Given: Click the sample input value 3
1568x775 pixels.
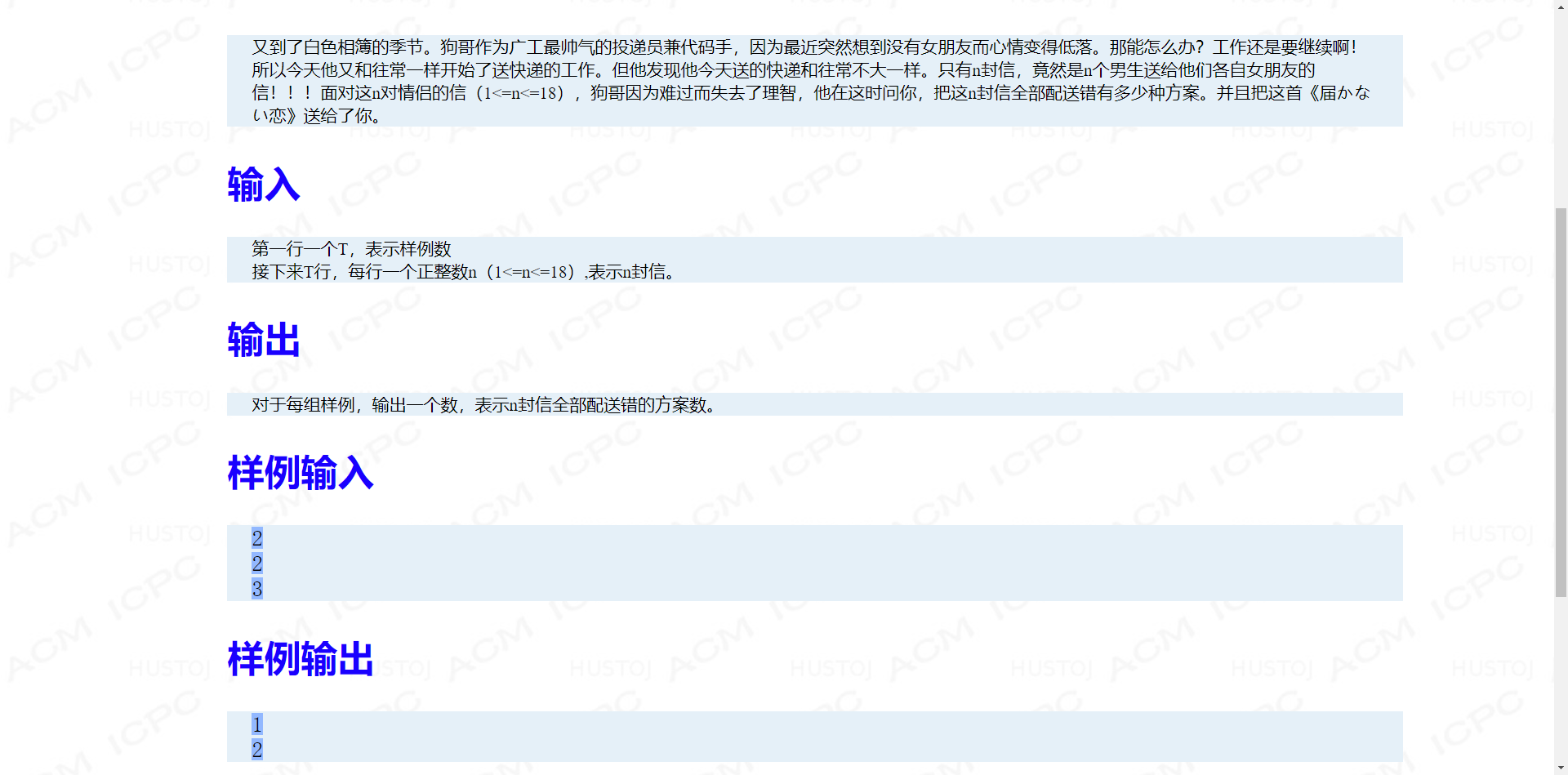Looking at the screenshot, I should 257,589.
